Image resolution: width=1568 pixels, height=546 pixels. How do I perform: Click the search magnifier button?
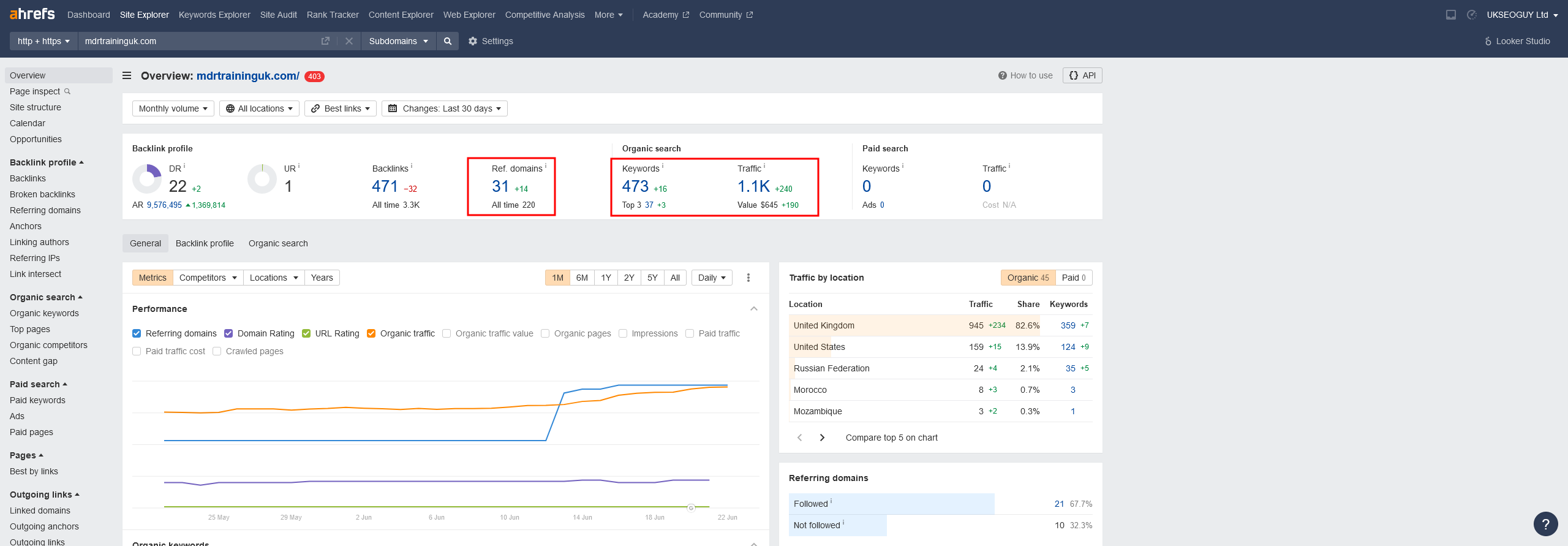pos(448,41)
